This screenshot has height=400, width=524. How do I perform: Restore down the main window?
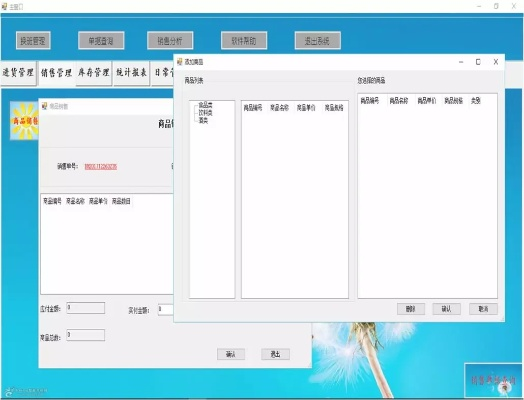point(496,6)
